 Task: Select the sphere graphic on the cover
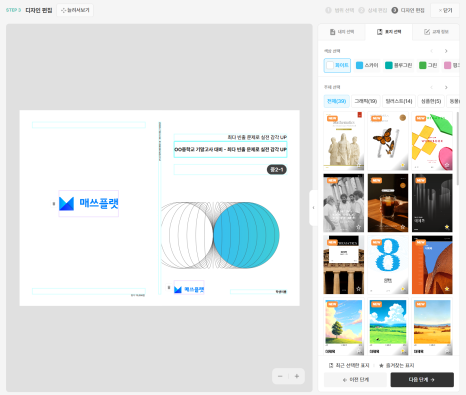coord(220,235)
